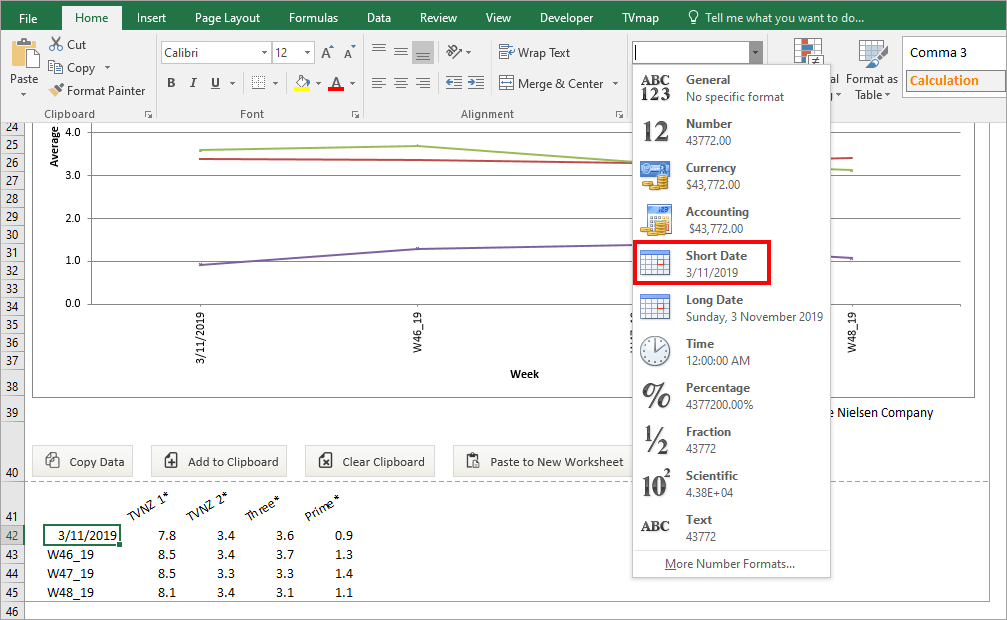Choose Percentage format option

coord(731,396)
